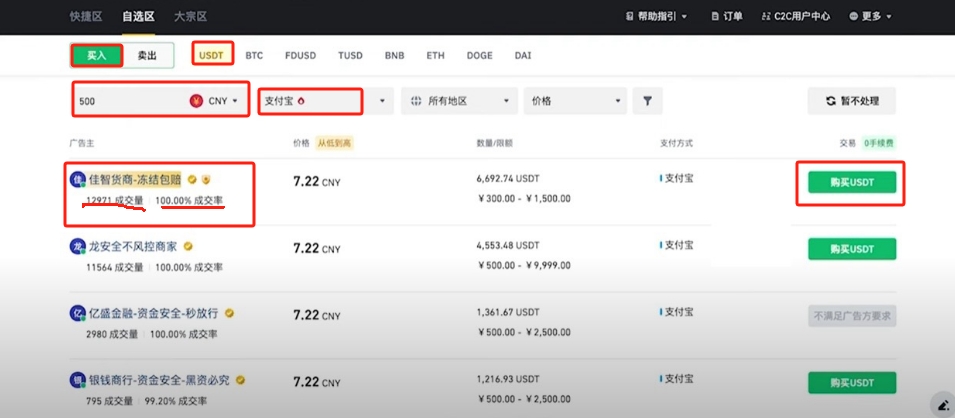The height and width of the screenshot is (418, 955).
Task: Click the filter funnel icon
Action: tap(648, 101)
